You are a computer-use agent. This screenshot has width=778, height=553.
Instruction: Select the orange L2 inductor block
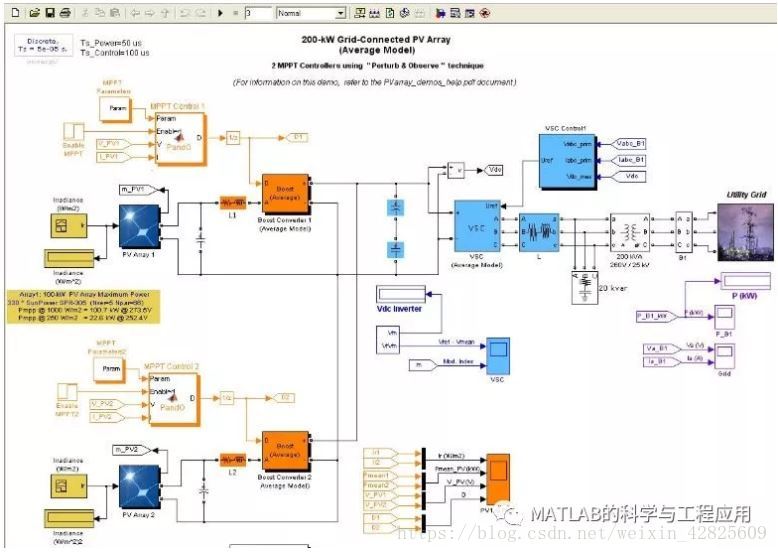tap(233, 460)
